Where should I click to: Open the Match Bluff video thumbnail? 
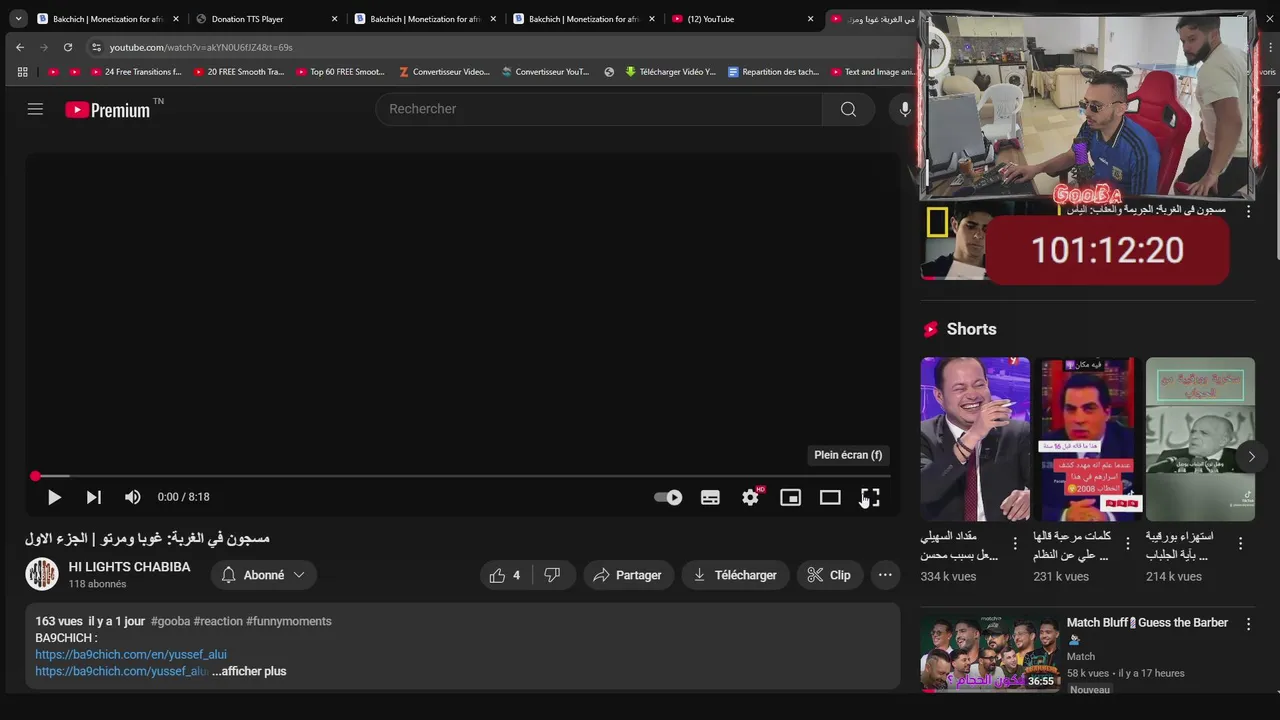pos(990,653)
